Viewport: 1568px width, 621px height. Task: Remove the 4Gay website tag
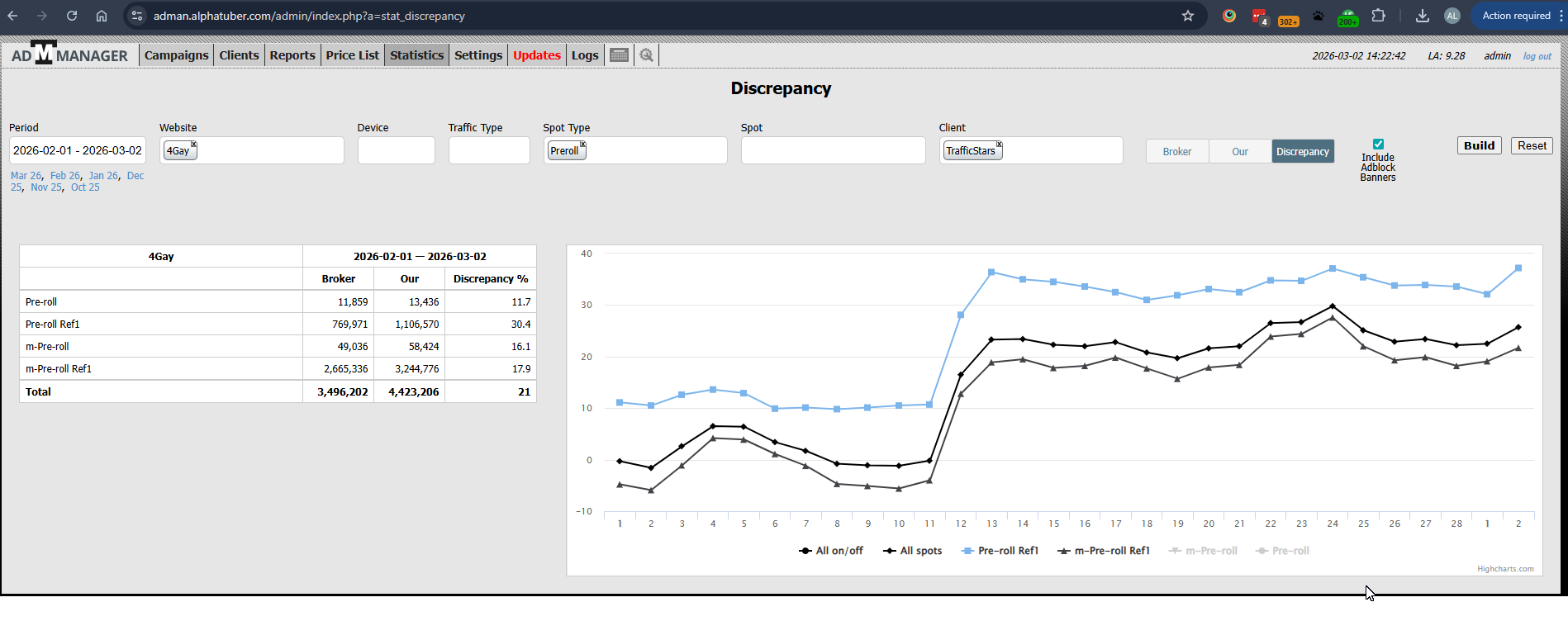[194, 145]
